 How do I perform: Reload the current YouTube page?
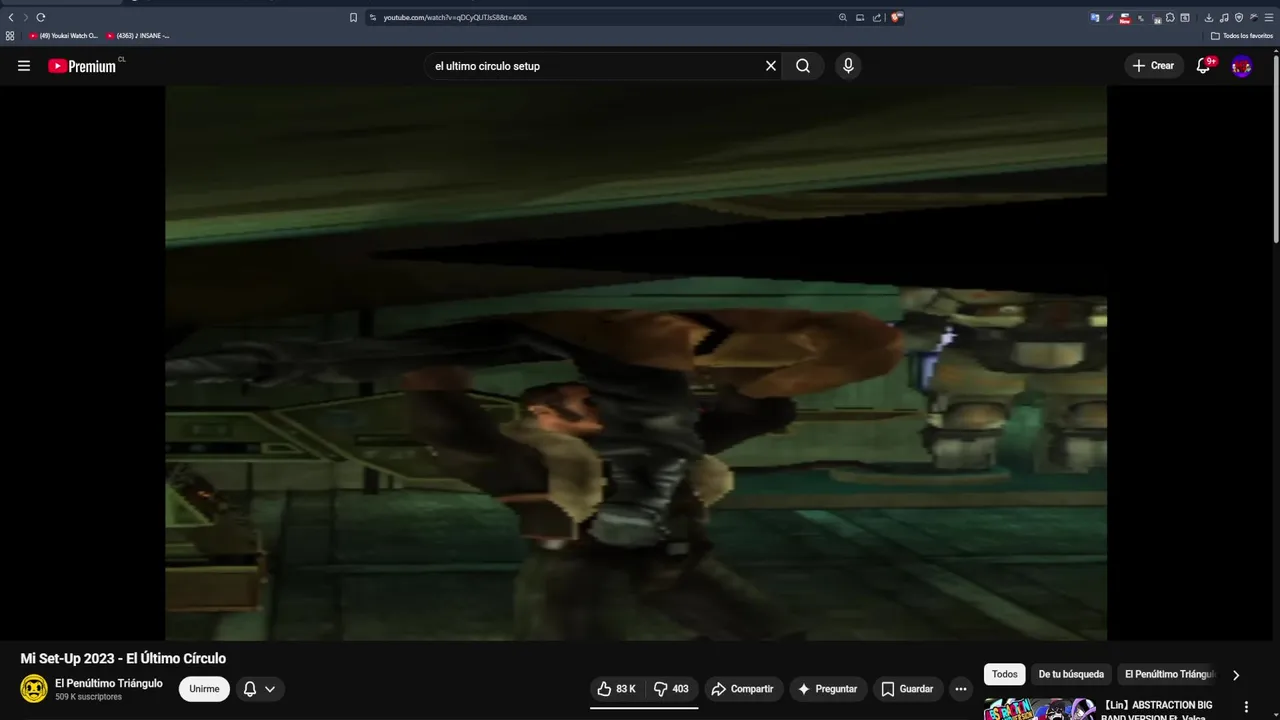click(x=41, y=17)
